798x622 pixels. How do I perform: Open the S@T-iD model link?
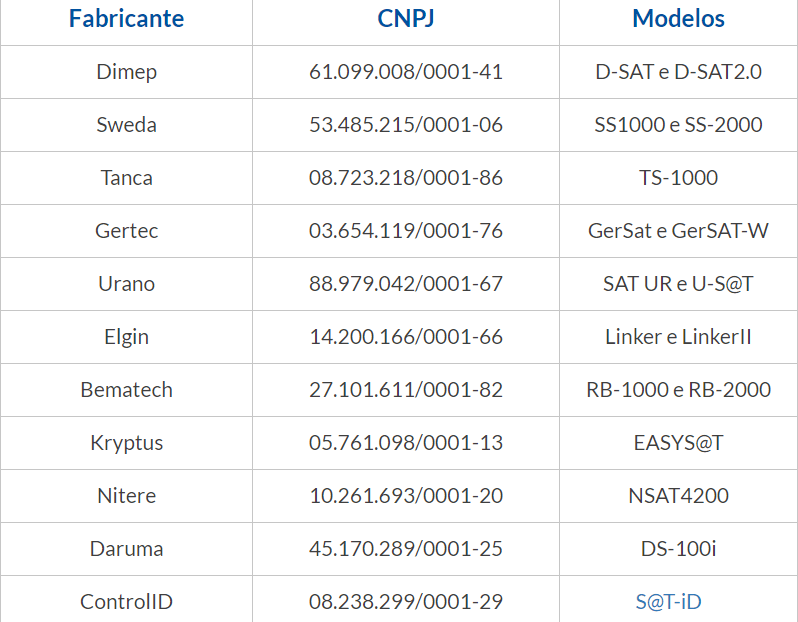coord(668,602)
